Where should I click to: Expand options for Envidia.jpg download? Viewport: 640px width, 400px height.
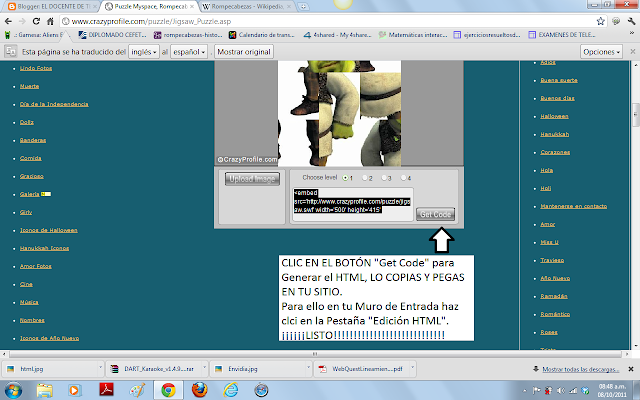coord(309,369)
